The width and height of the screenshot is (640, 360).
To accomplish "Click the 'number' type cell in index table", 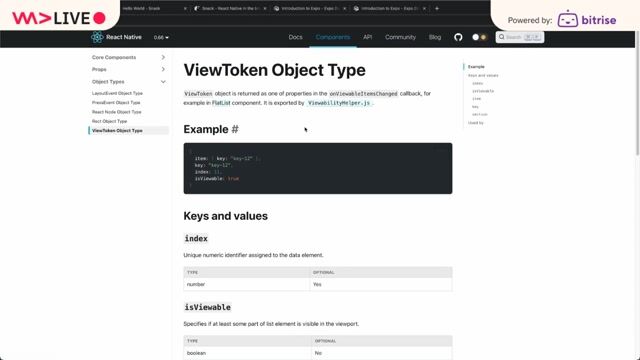I will [x=247, y=284].
